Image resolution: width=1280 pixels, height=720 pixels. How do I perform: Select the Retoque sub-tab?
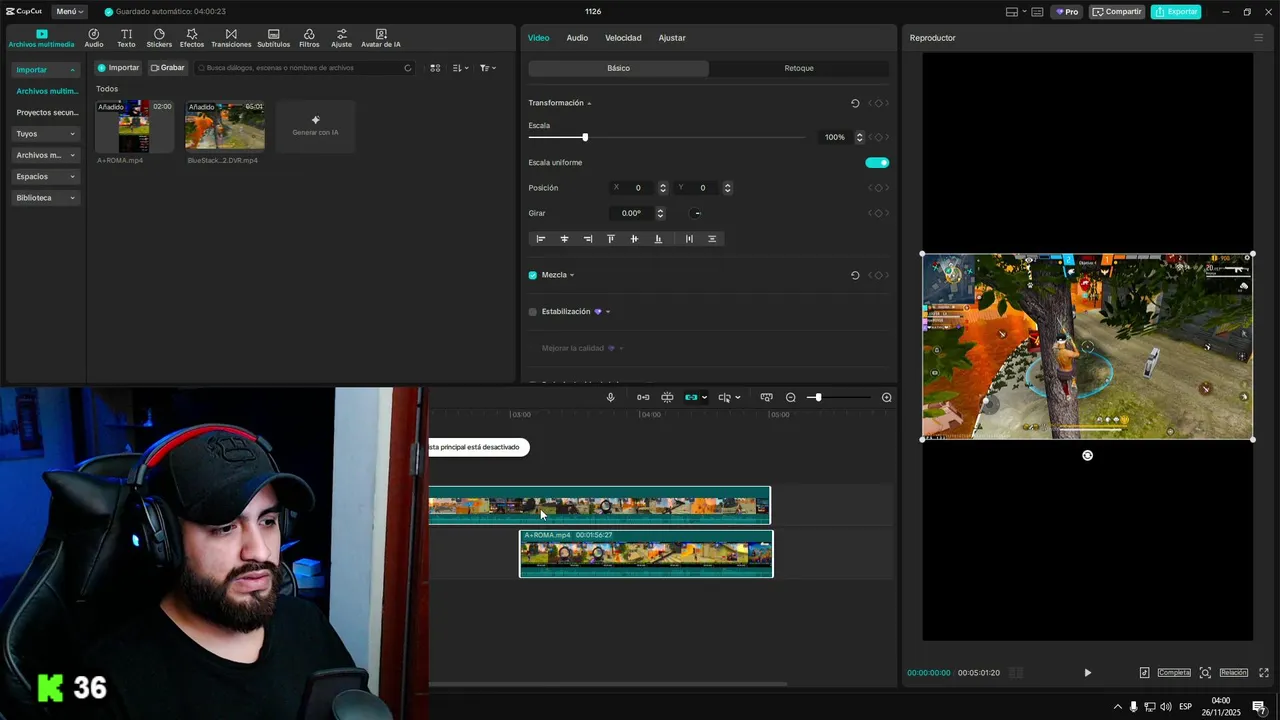click(799, 68)
